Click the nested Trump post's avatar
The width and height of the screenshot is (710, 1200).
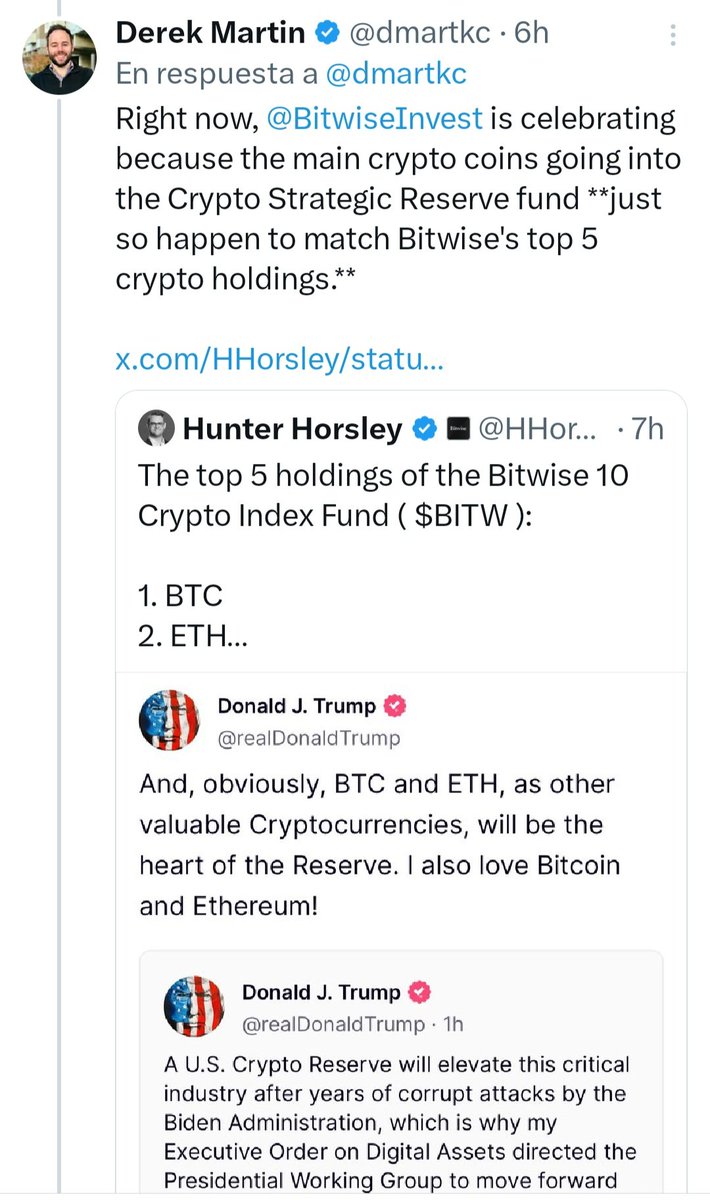194,1006
